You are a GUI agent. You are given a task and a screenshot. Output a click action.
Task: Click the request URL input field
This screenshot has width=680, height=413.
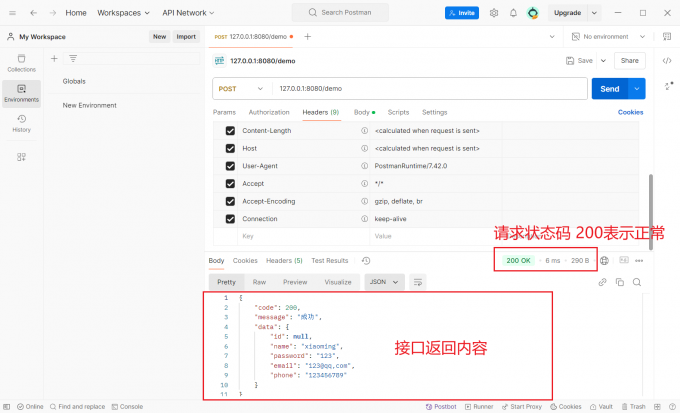point(429,88)
